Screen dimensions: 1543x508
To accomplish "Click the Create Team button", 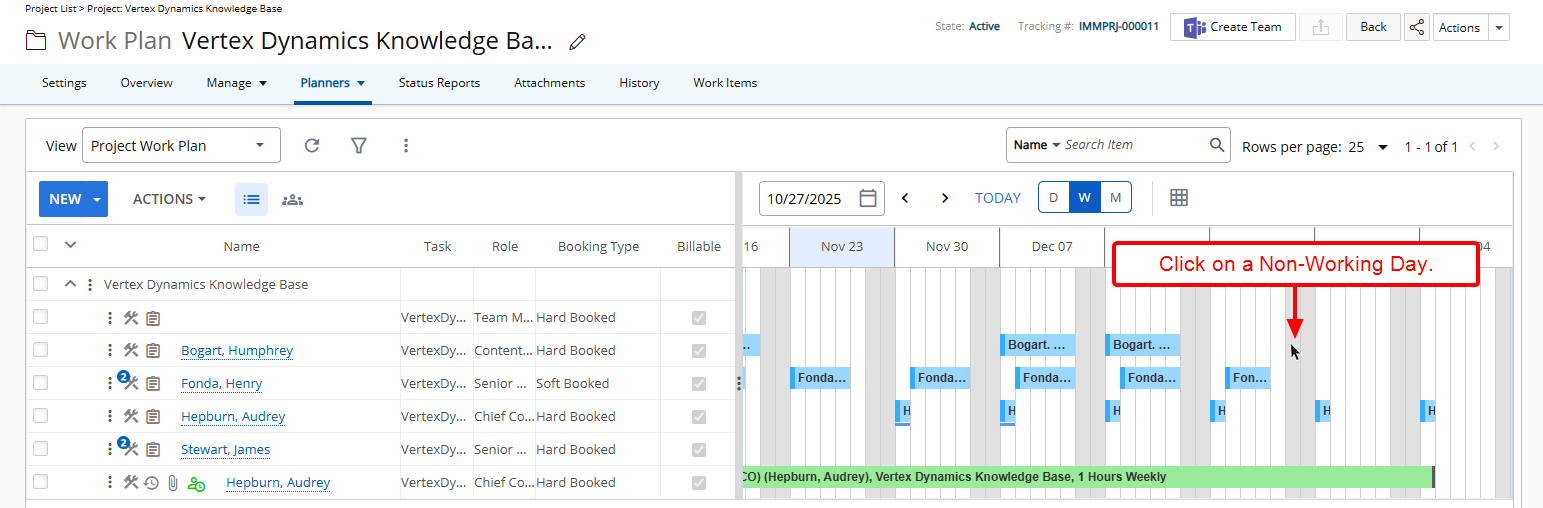I will pyautogui.click(x=1233, y=27).
